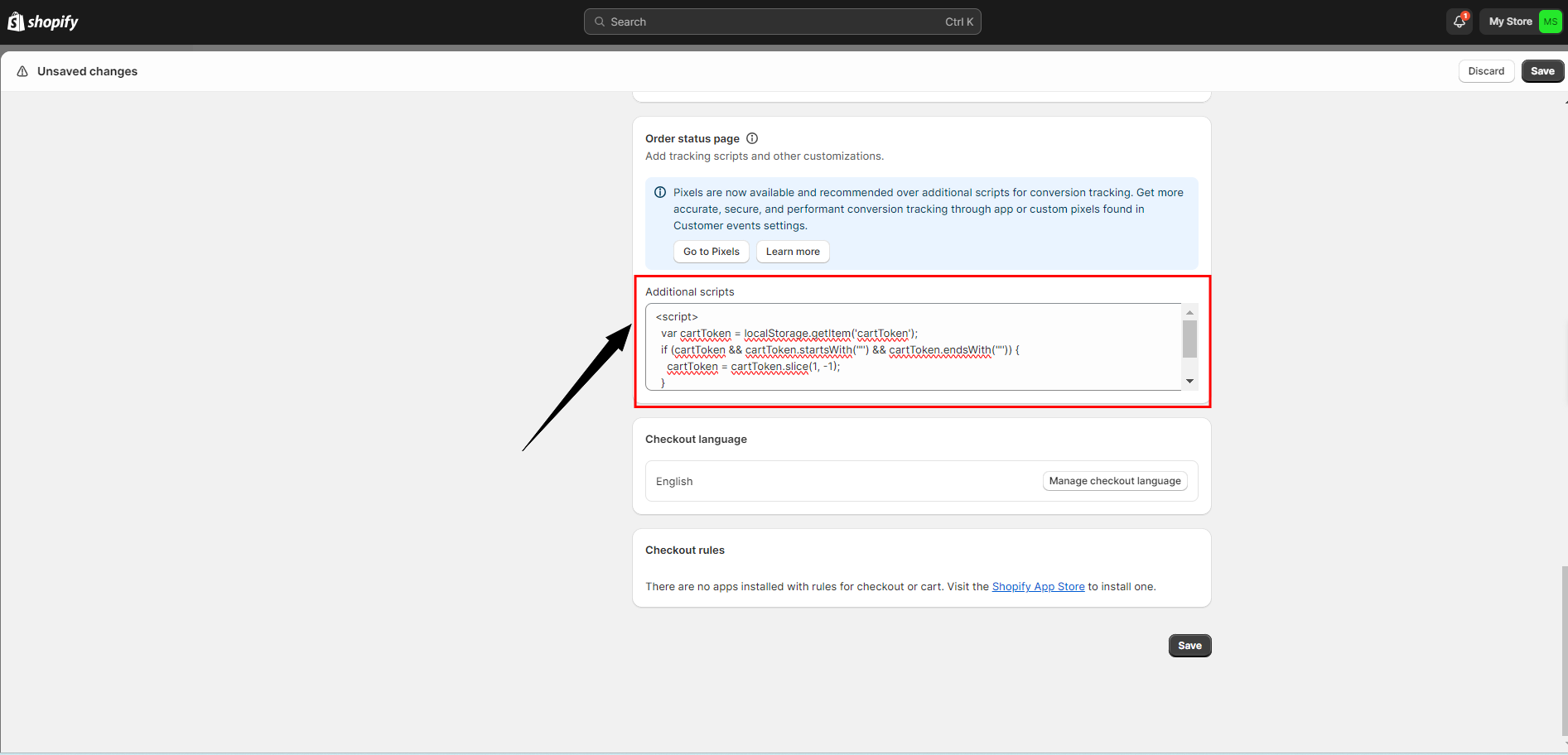Click Learn more in the Pixels banner
The height and width of the screenshot is (755, 1568).
pyautogui.click(x=793, y=252)
